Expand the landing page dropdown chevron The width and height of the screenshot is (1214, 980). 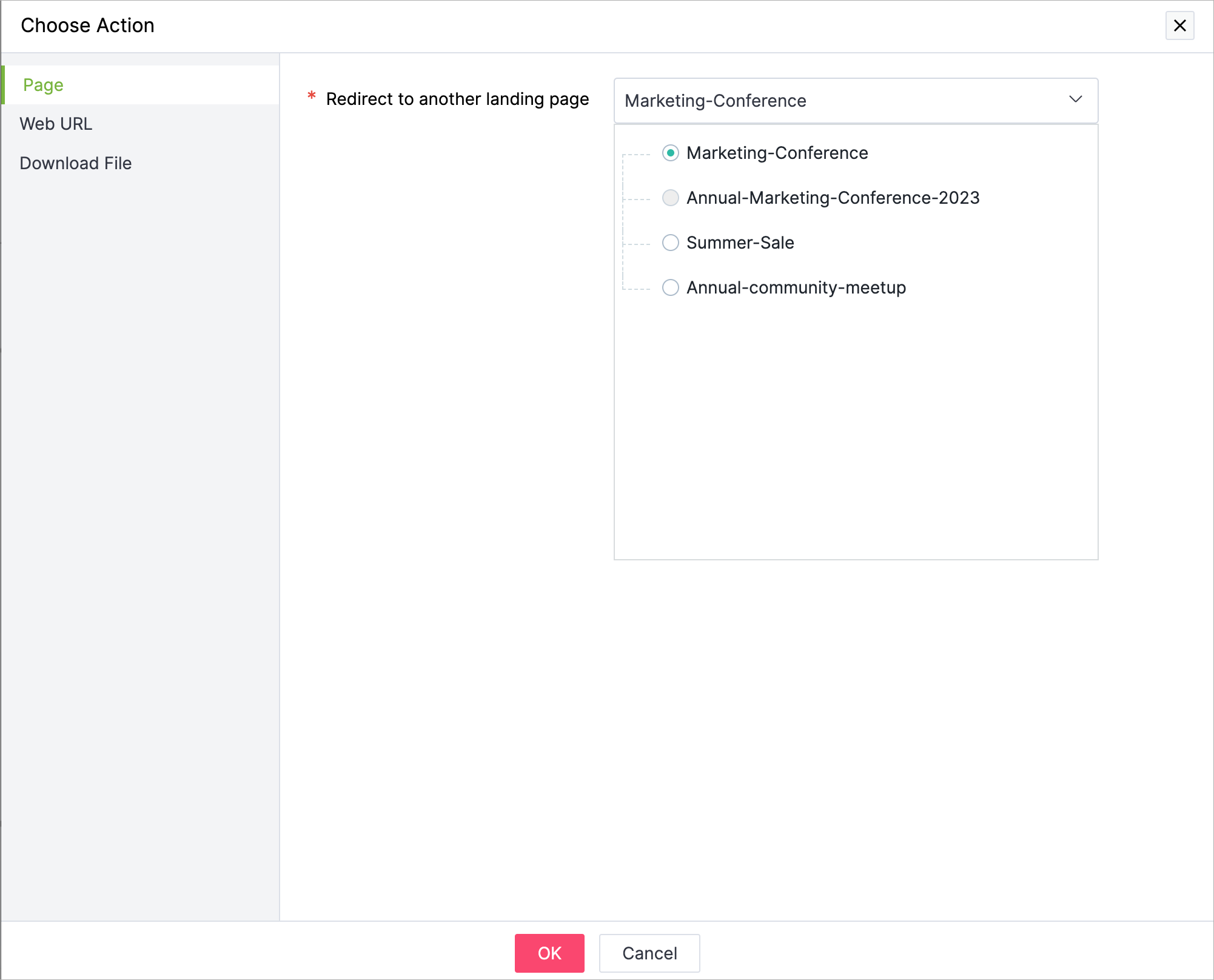pos(1075,99)
